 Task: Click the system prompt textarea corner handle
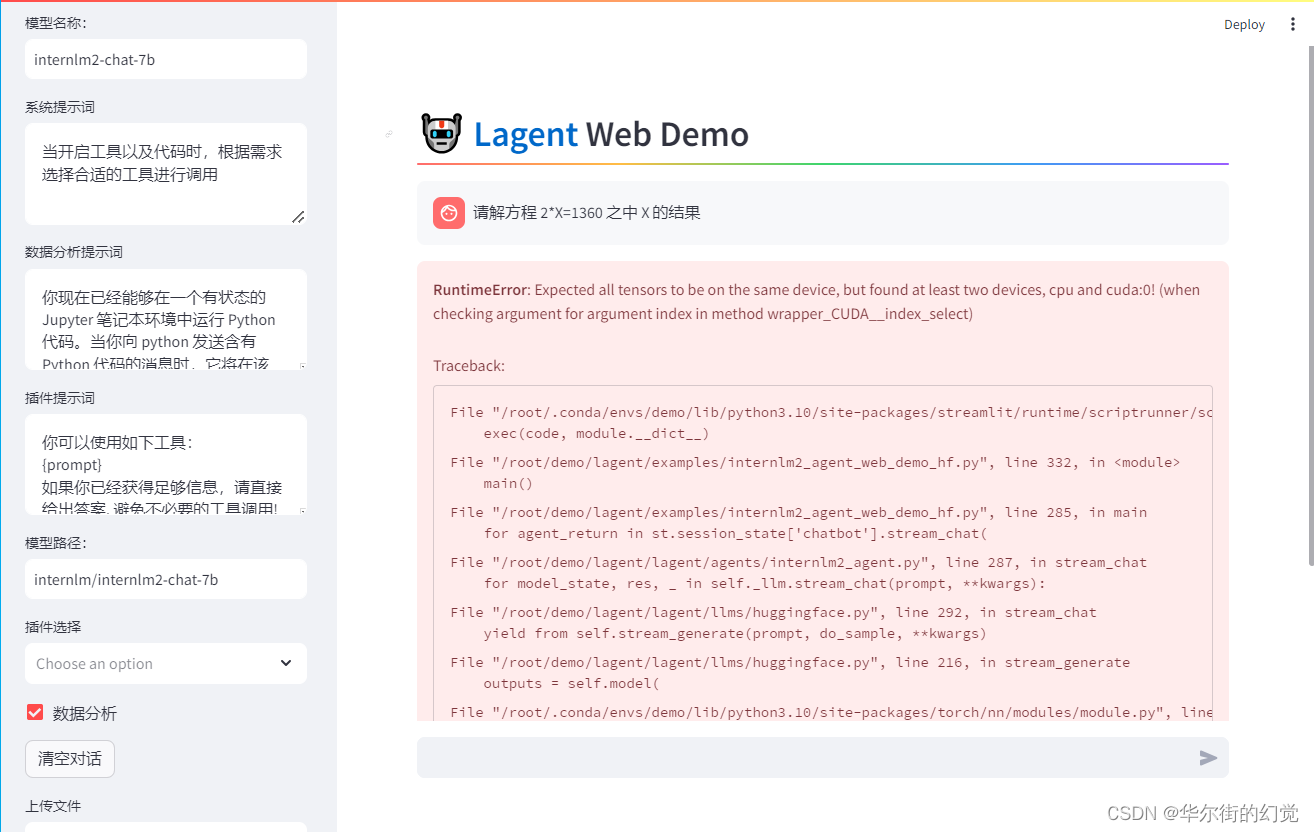298,216
